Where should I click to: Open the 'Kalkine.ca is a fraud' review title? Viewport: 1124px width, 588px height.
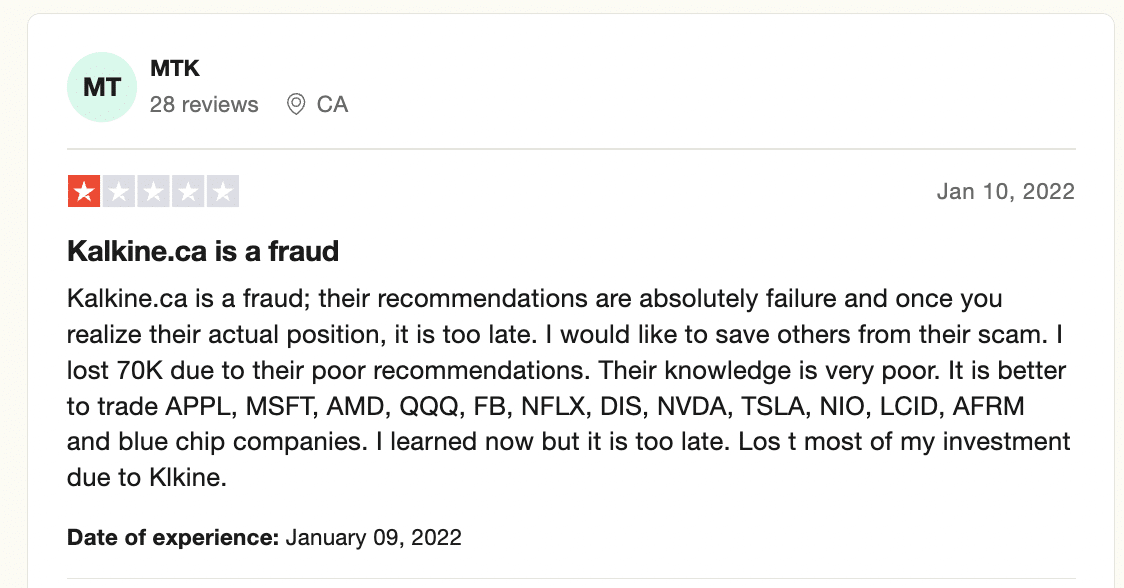[203, 252]
